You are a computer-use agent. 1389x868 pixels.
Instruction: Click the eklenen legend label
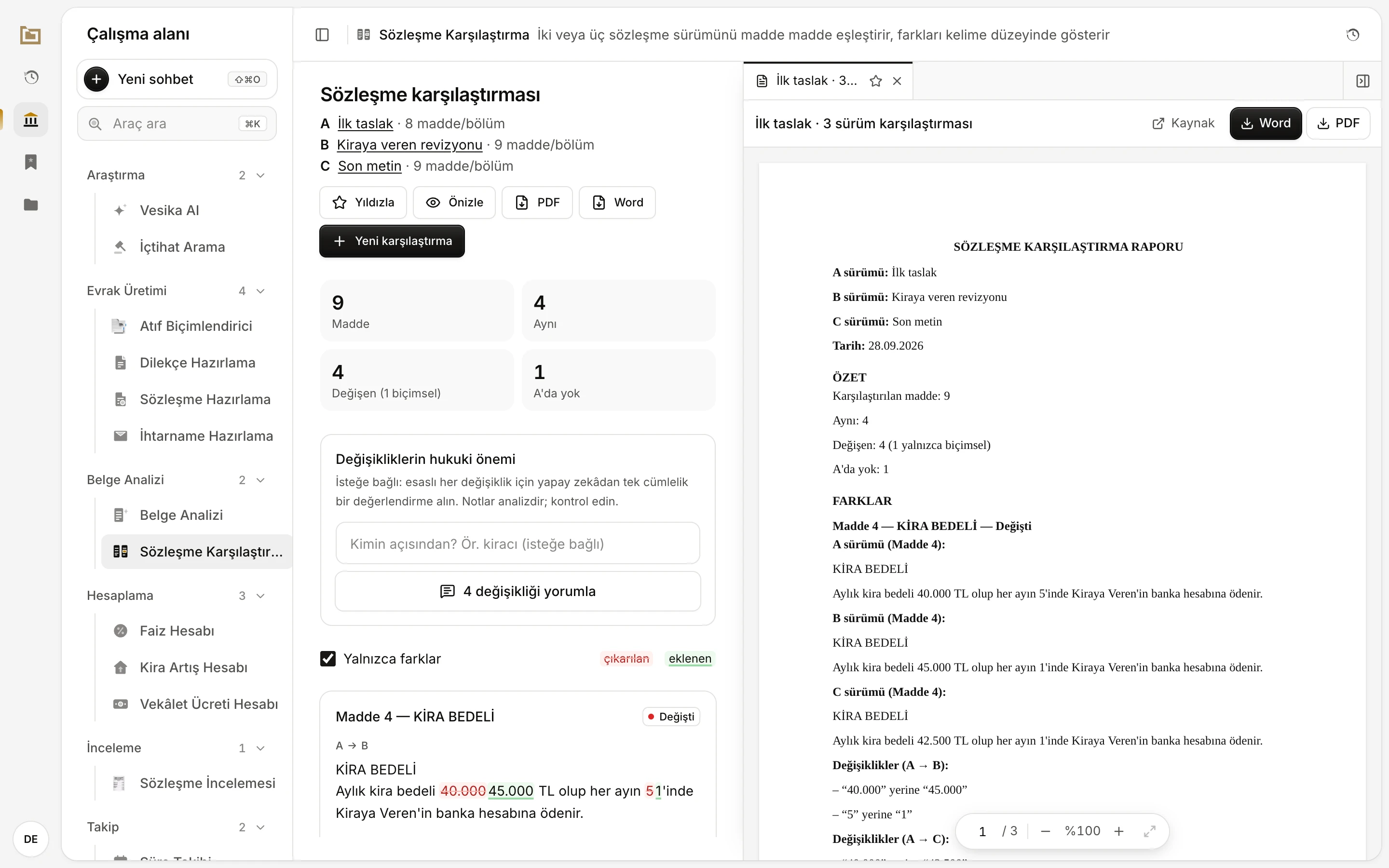pos(690,658)
